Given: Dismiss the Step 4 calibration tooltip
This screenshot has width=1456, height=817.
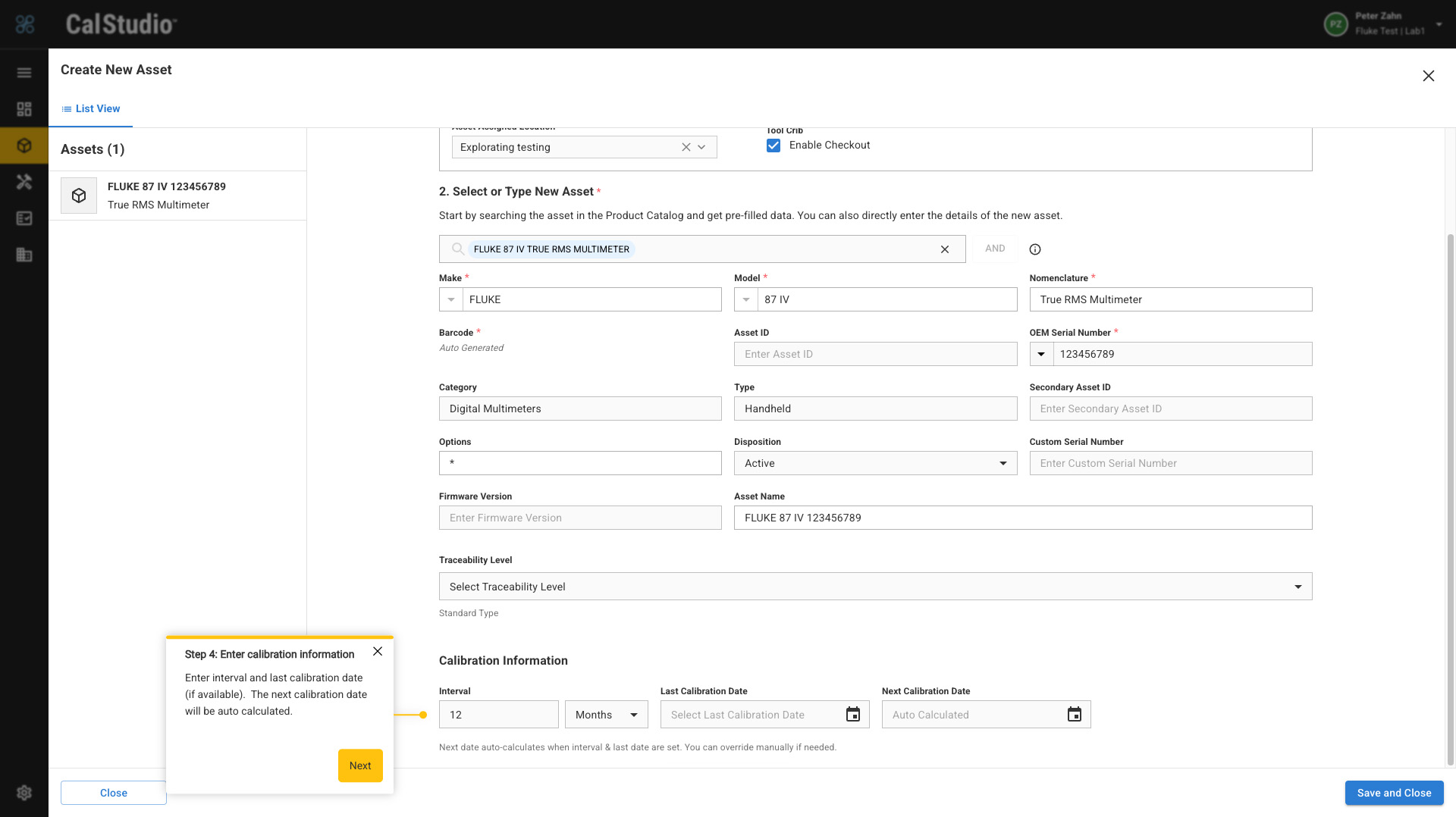Looking at the screenshot, I should 378,652.
